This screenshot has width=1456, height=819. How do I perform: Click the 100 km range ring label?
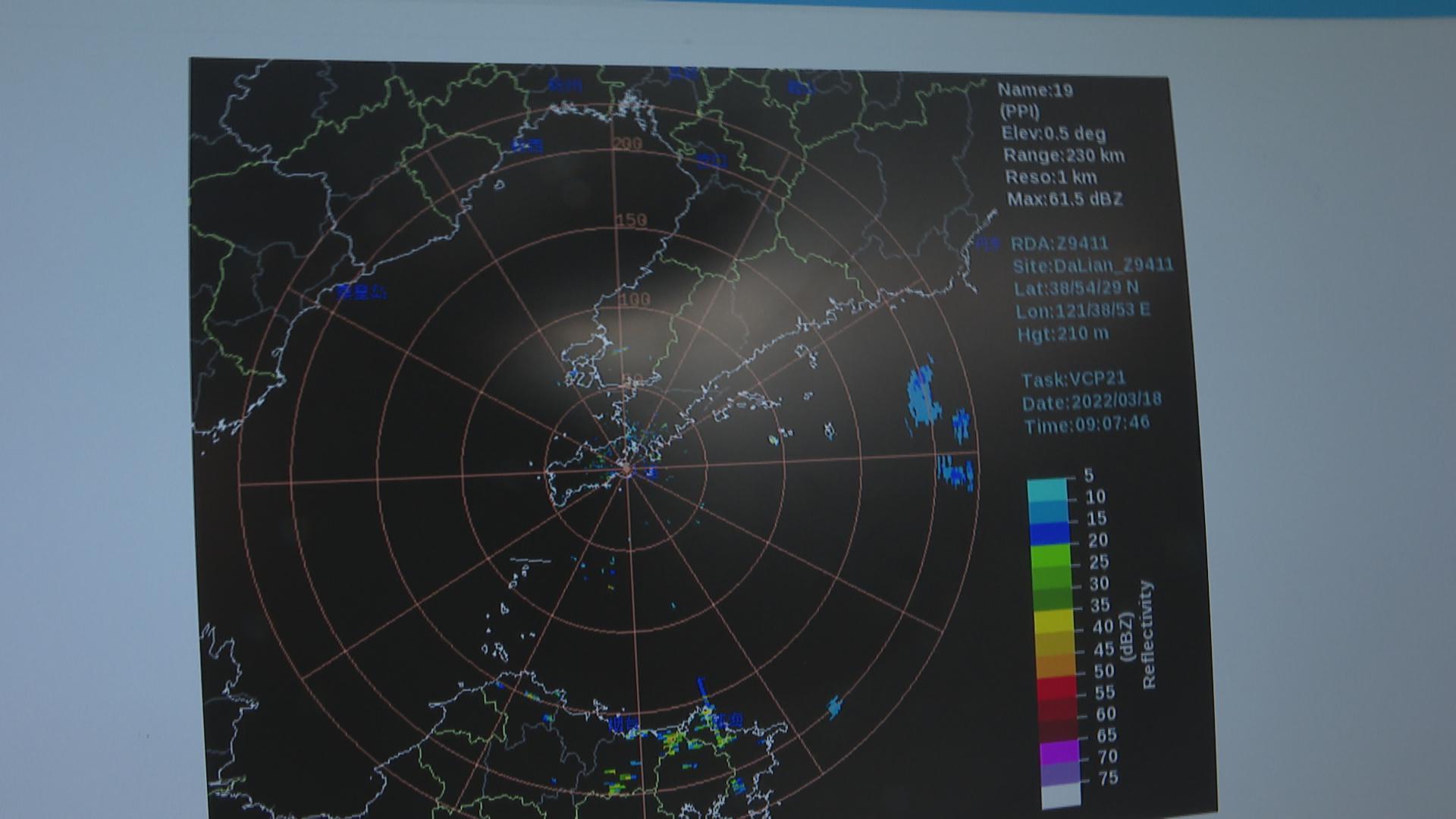click(634, 300)
